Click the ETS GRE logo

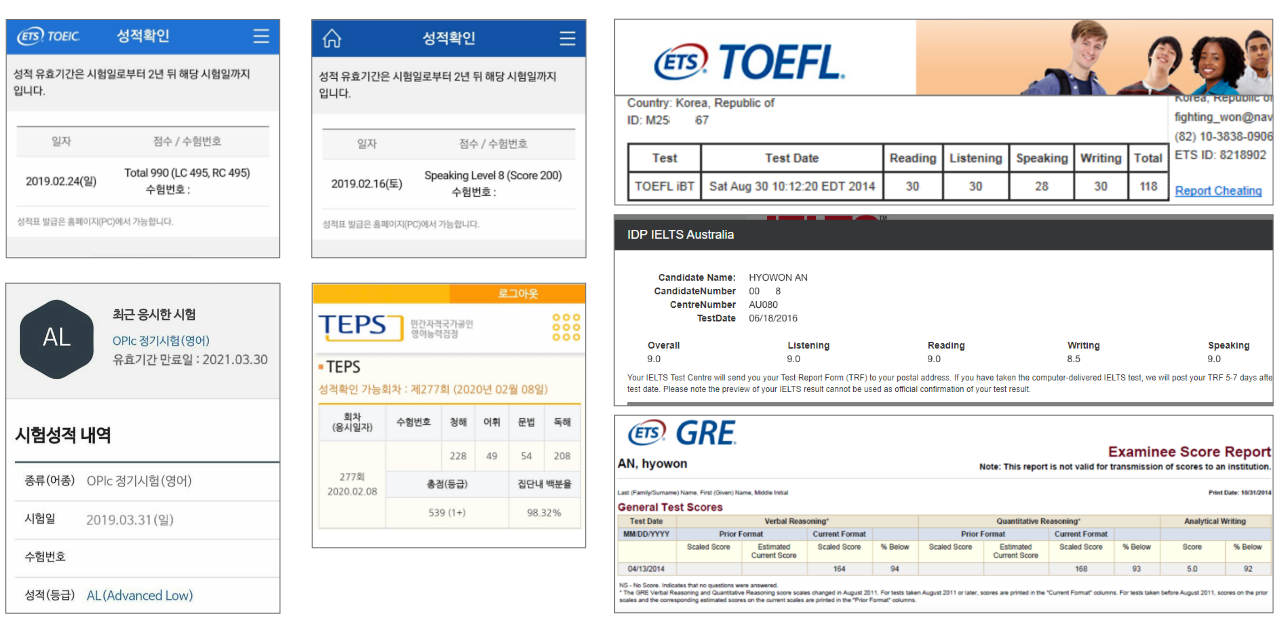coord(682,434)
